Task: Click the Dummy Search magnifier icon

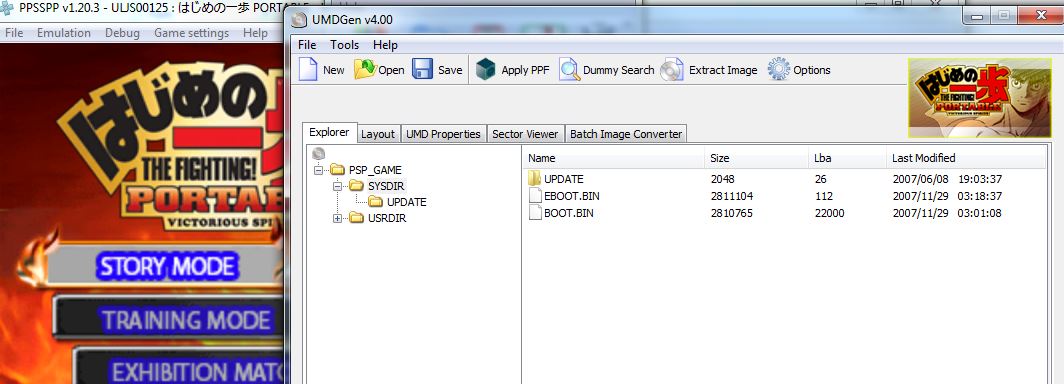Action: [x=569, y=70]
